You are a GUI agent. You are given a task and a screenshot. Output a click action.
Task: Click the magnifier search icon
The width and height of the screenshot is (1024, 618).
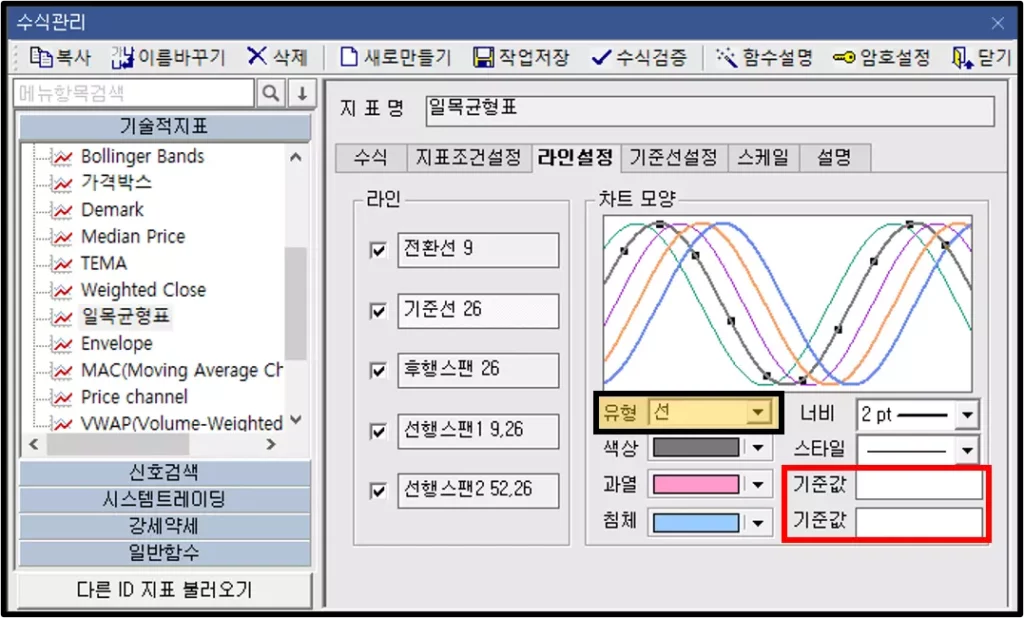pyautogui.click(x=271, y=93)
